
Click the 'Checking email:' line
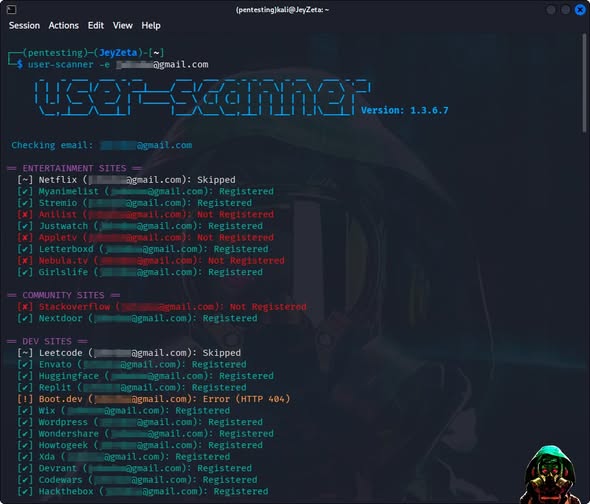(x=102, y=145)
